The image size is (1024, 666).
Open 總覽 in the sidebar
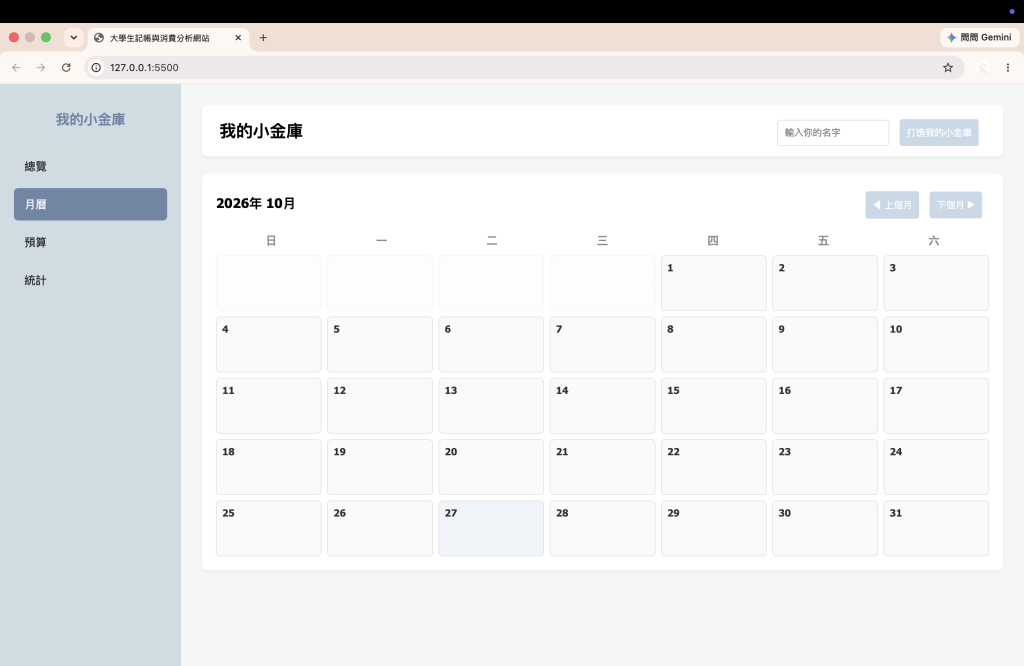(x=90, y=166)
